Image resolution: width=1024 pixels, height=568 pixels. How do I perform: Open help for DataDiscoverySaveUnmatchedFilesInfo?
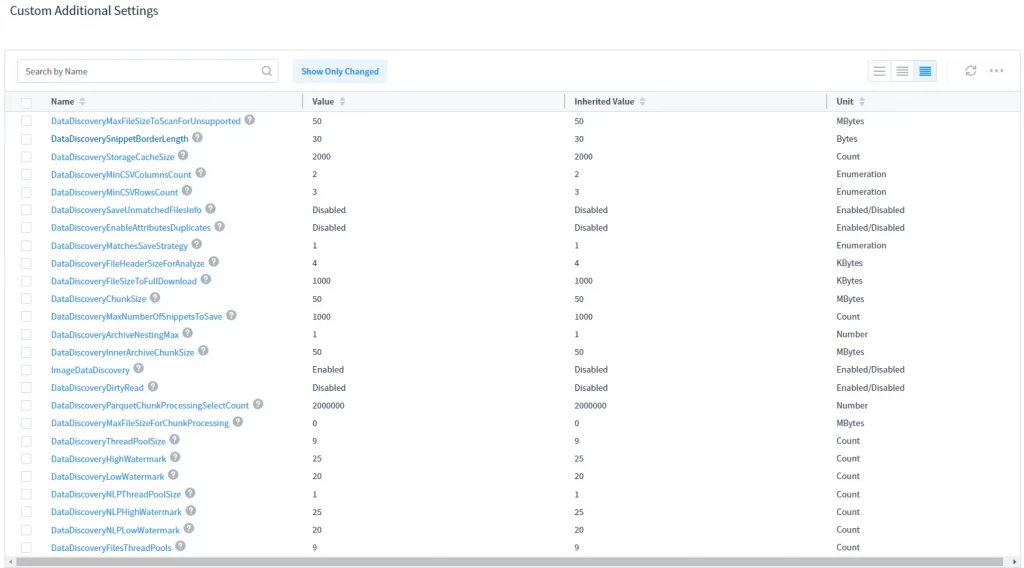[x=210, y=209]
